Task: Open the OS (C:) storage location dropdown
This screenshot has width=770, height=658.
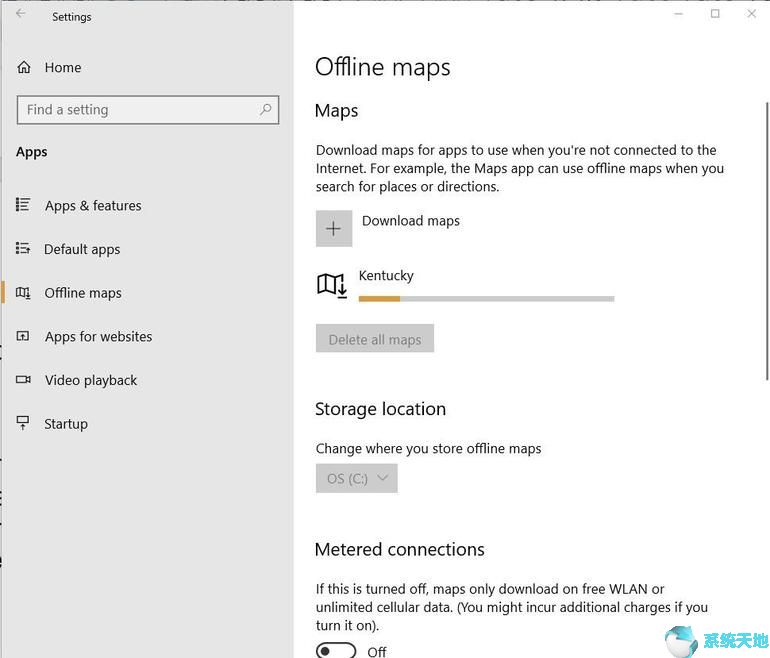Action: coord(357,478)
